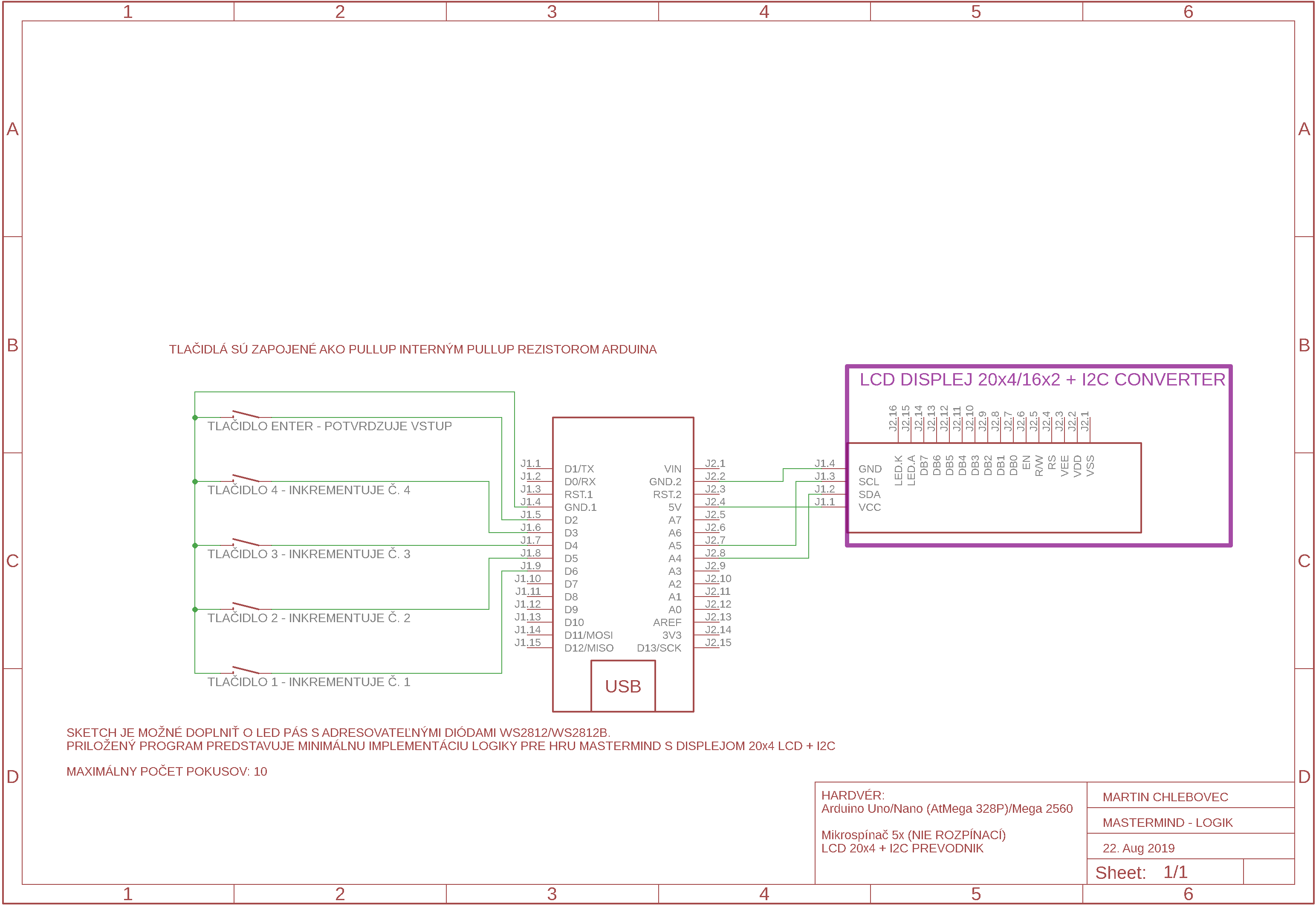Click the LCD module pin label 'GND'
The image size is (1316, 907).
(x=870, y=469)
